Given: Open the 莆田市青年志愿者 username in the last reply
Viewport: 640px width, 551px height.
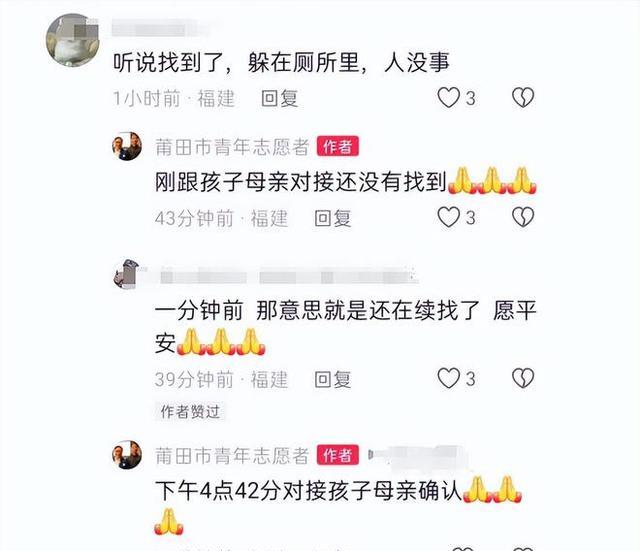Looking at the screenshot, I should click(x=232, y=455).
